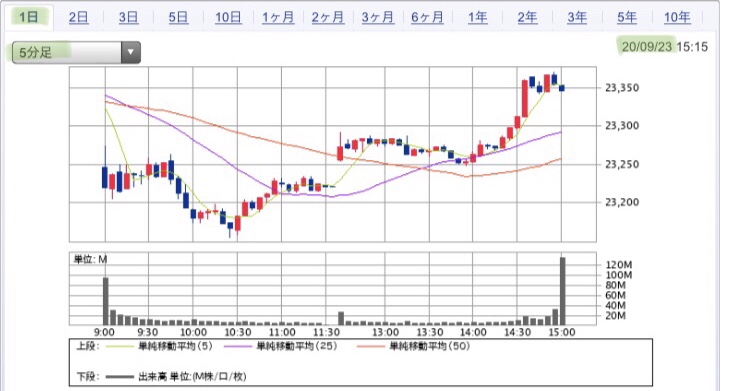Click the 14:30 time axis label

coord(517,332)
